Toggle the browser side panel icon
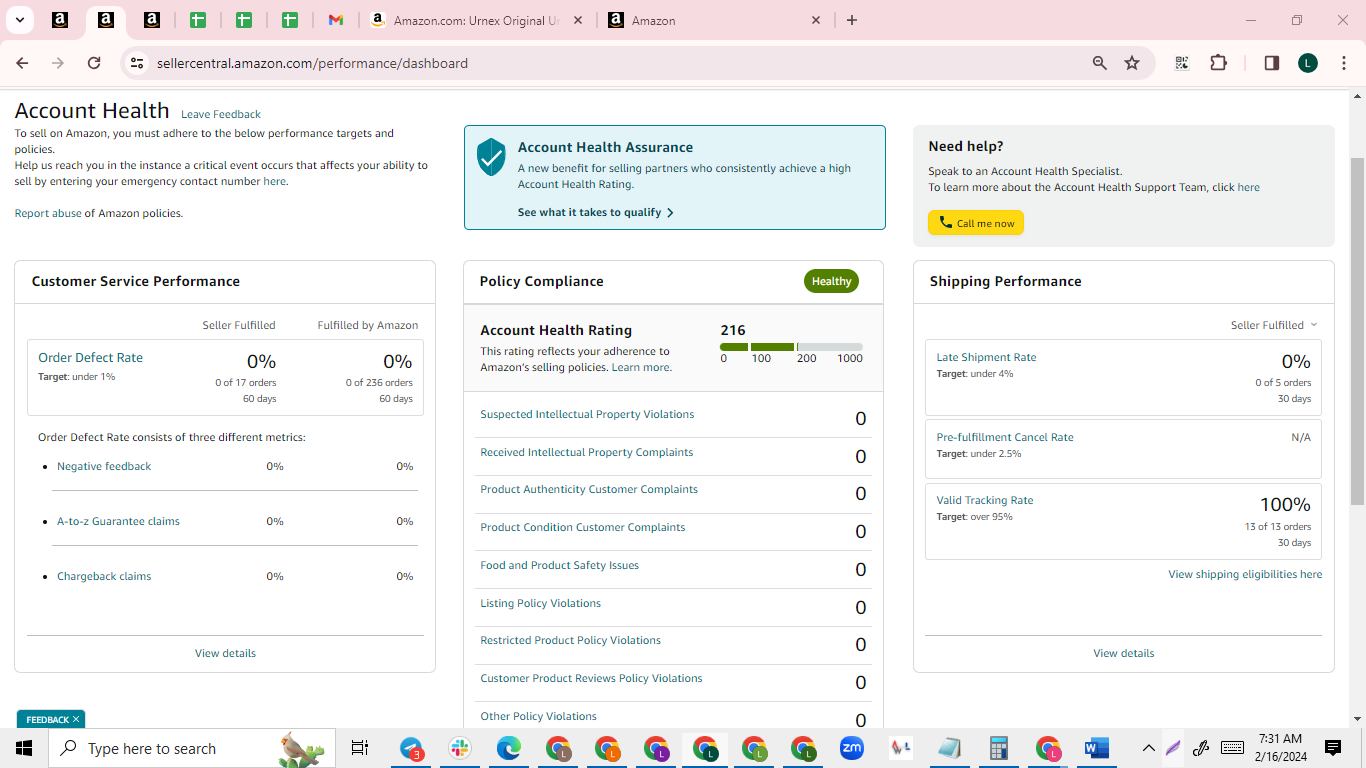 tap(1272, 63)
